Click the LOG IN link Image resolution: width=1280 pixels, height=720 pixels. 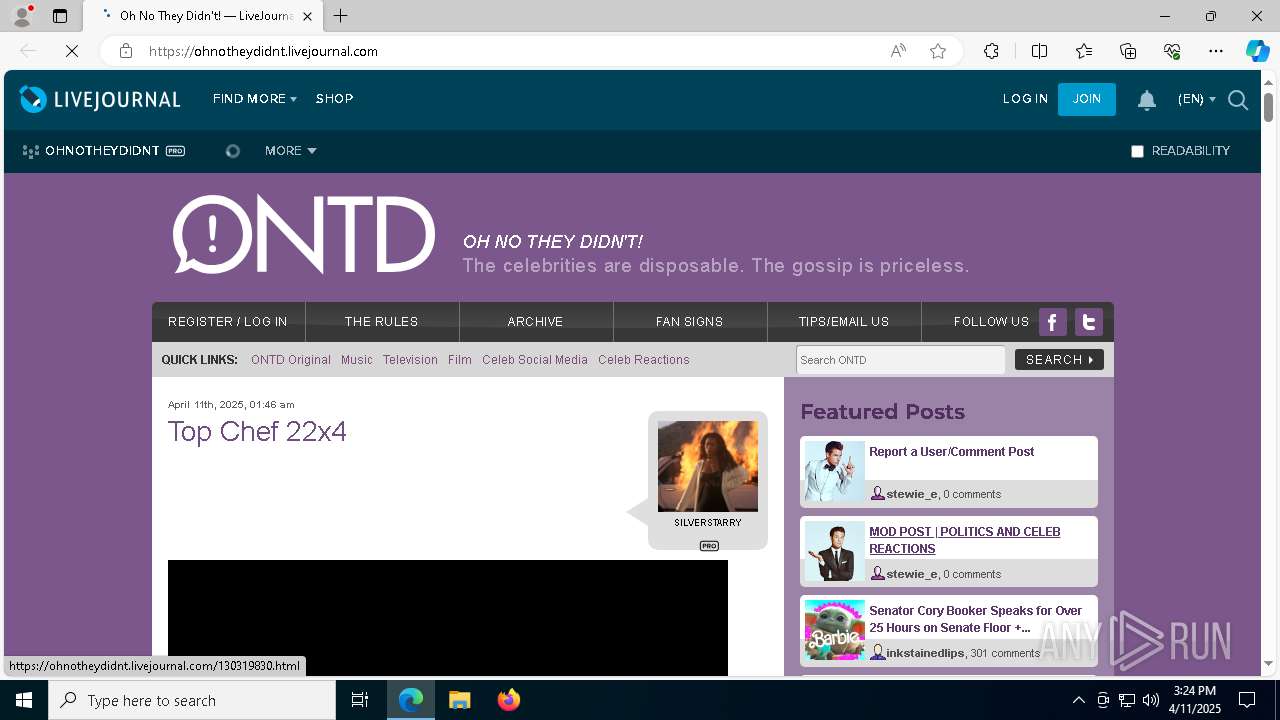pyautogui.click(x=1026, y=99)
